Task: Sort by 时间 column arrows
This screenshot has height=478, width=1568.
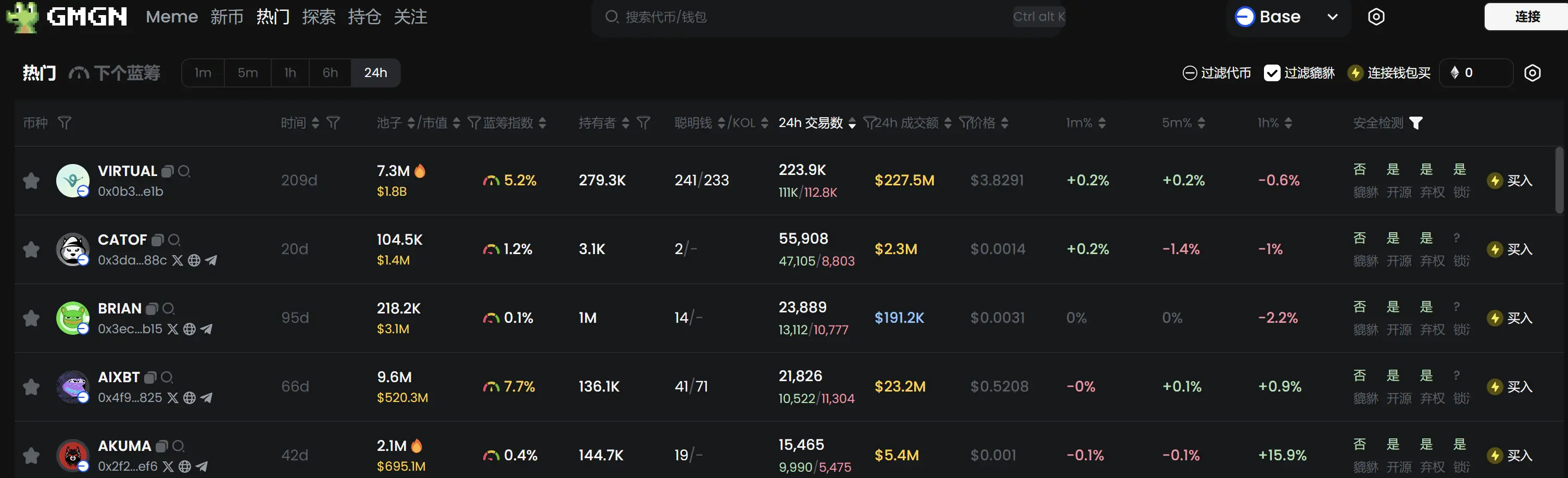Action: (x=315, y=123)
